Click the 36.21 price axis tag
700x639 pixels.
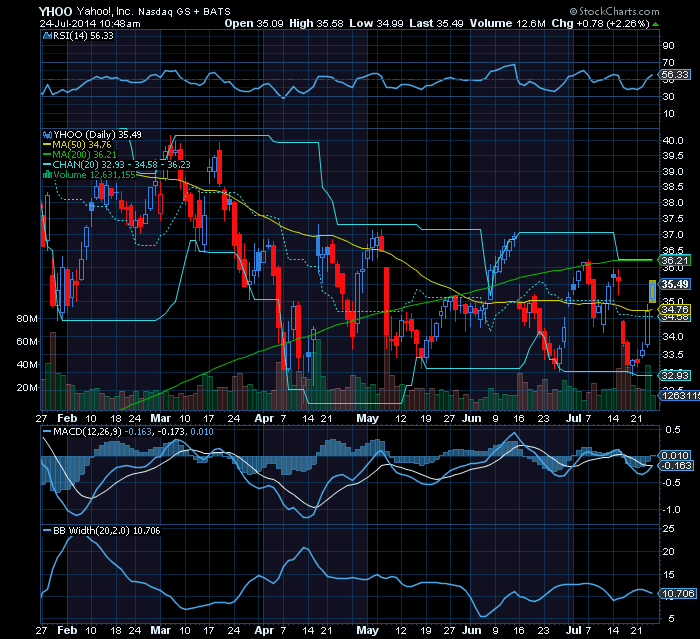click(x=675, y=260)
